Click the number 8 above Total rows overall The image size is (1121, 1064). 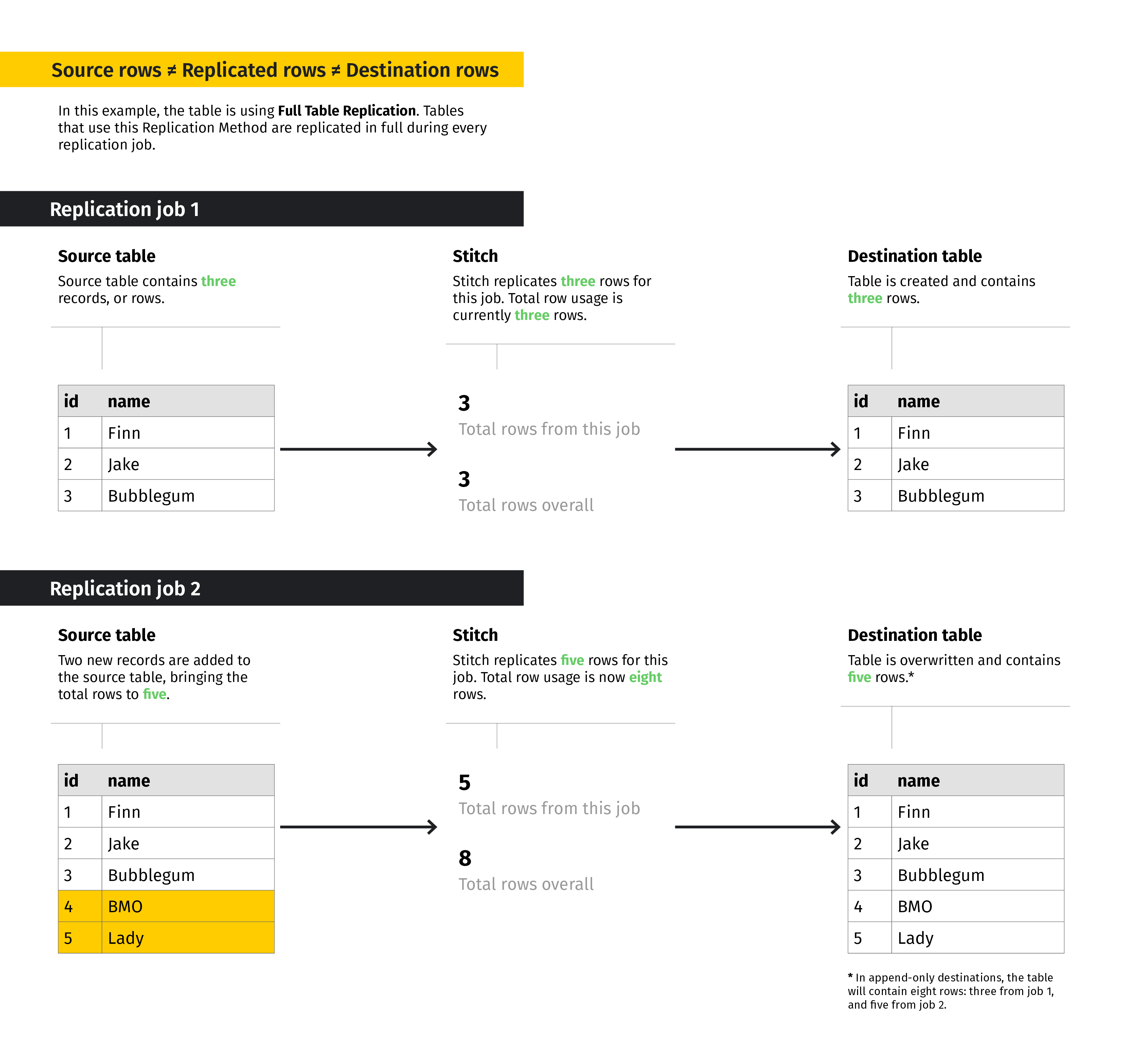[465, 859]
